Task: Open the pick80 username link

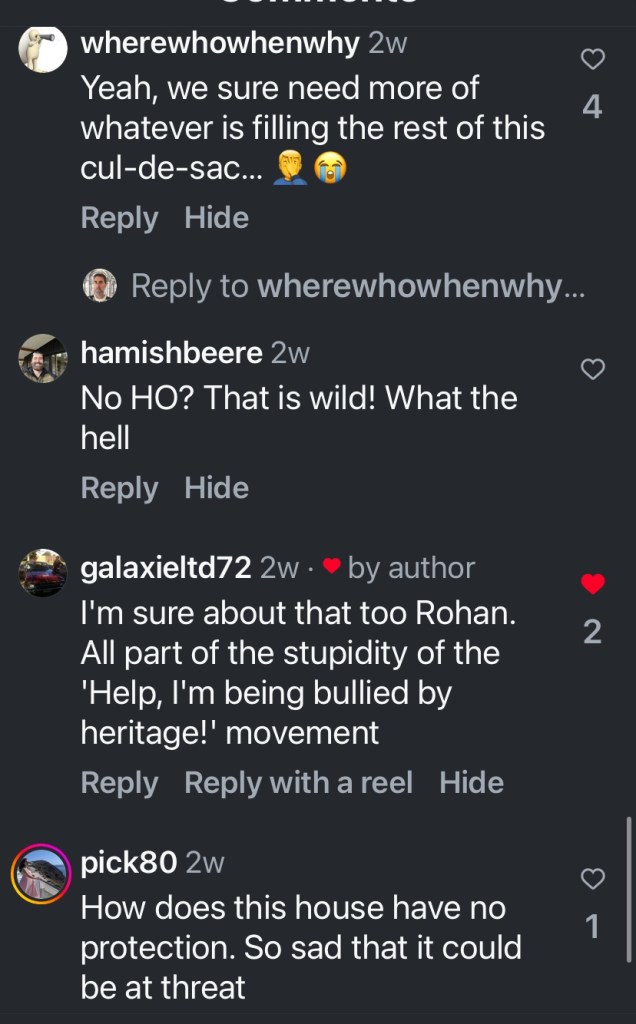Action: [129, 862]
